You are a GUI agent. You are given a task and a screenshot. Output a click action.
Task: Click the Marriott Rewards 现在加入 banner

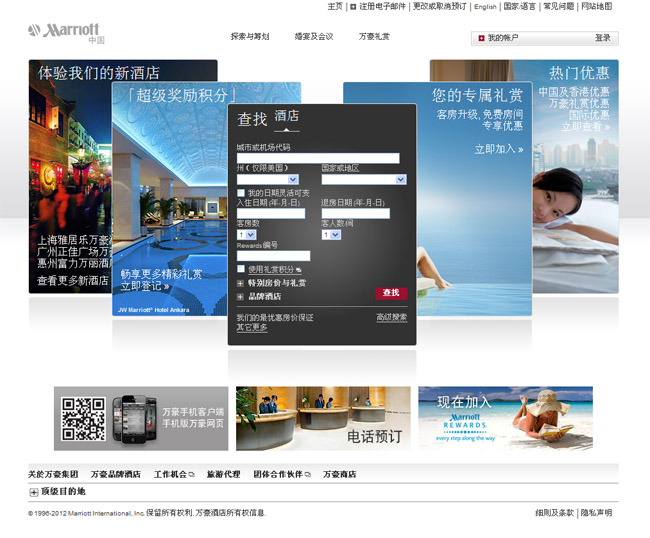pyautogui.click(x=505, y=418)
